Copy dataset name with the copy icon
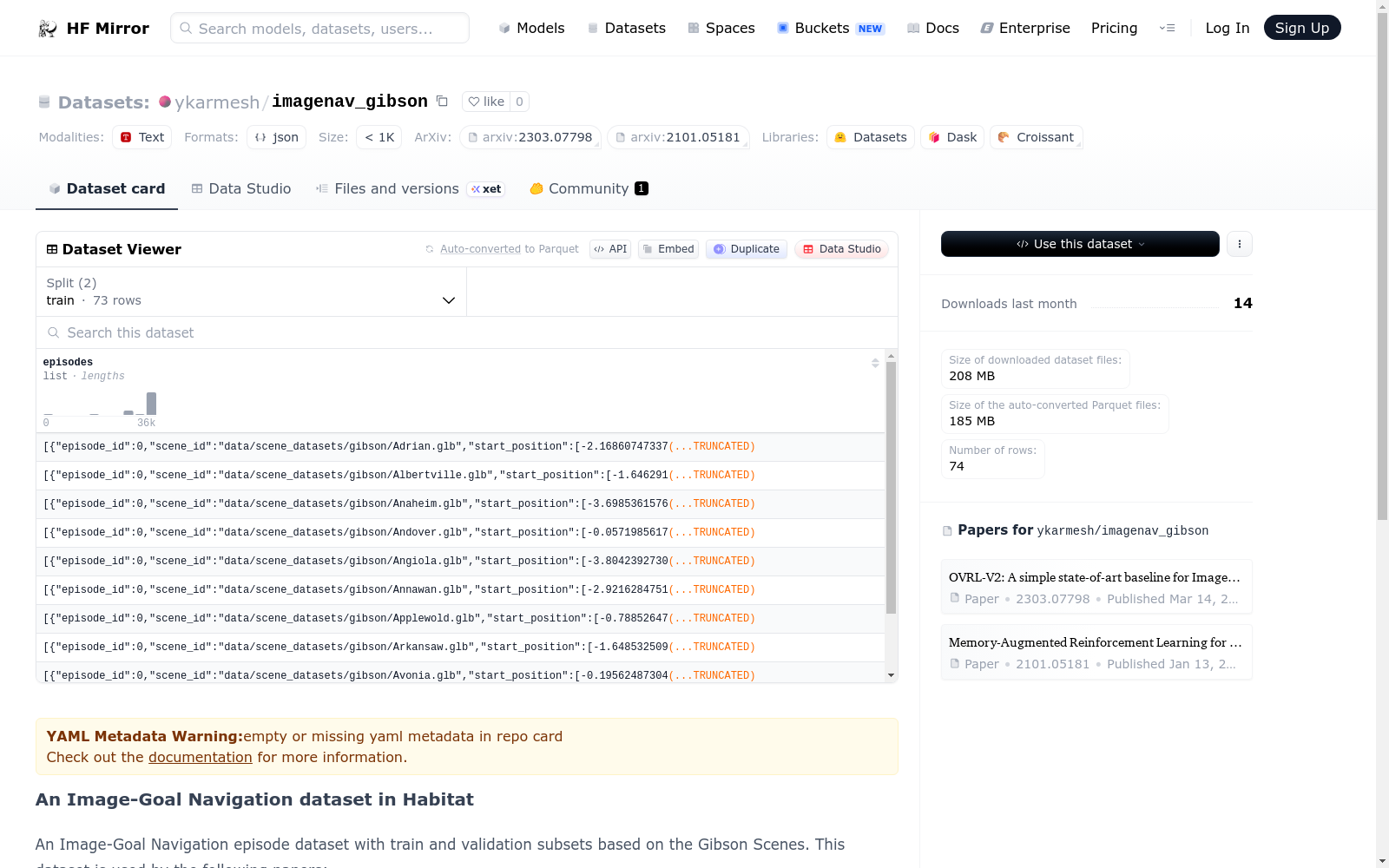Image resolution: width=1389 pixels, height=868 pixels. (x=442, y=102)
